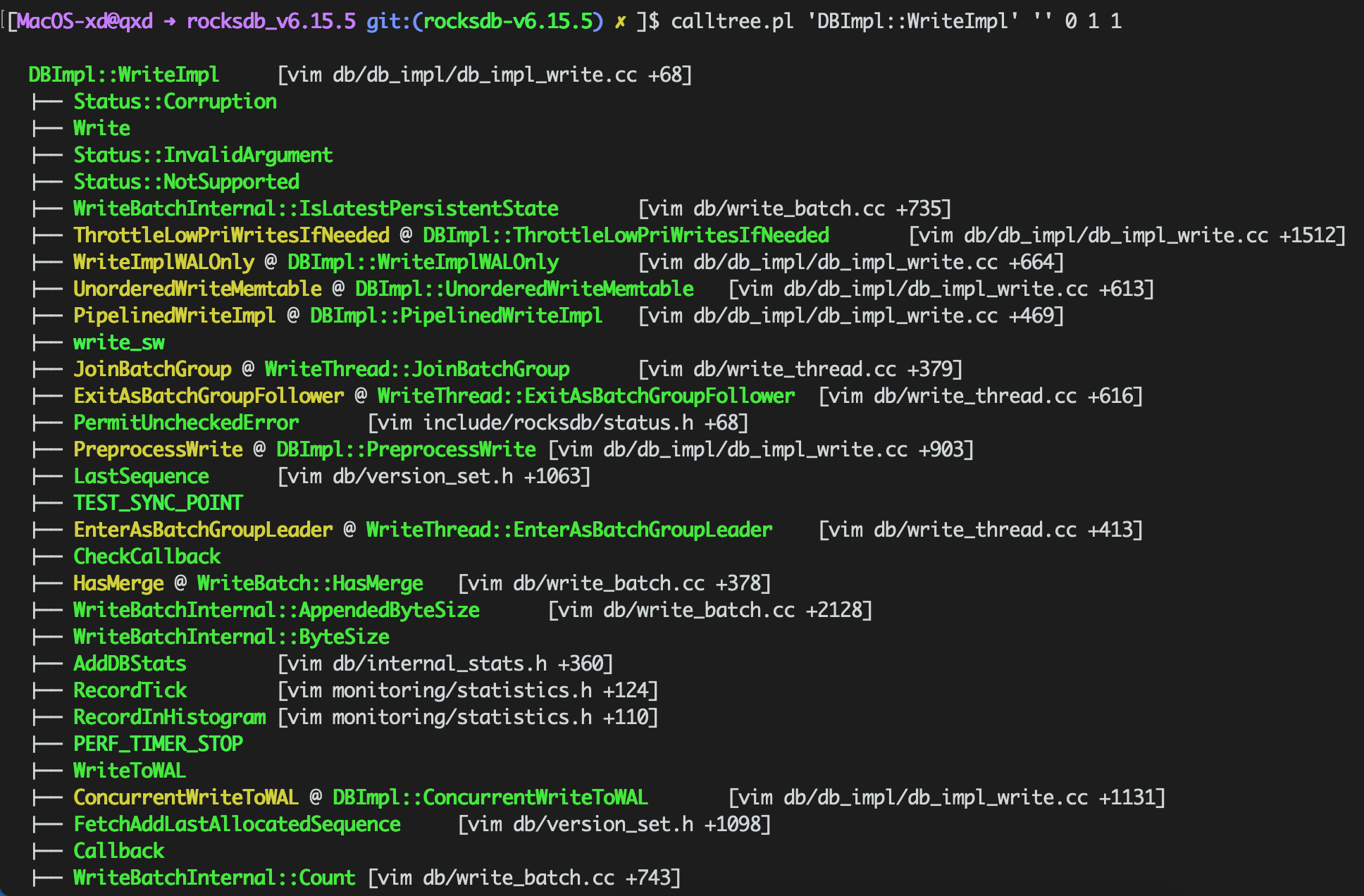Click the yellow WriteImplWALOnly entry

coord(164,262)
